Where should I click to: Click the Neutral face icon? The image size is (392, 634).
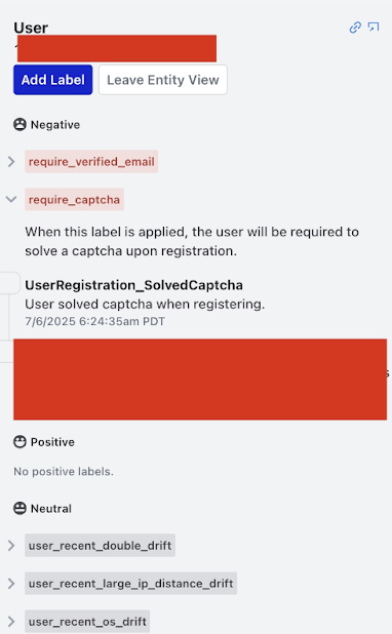[x=20, y=508]
